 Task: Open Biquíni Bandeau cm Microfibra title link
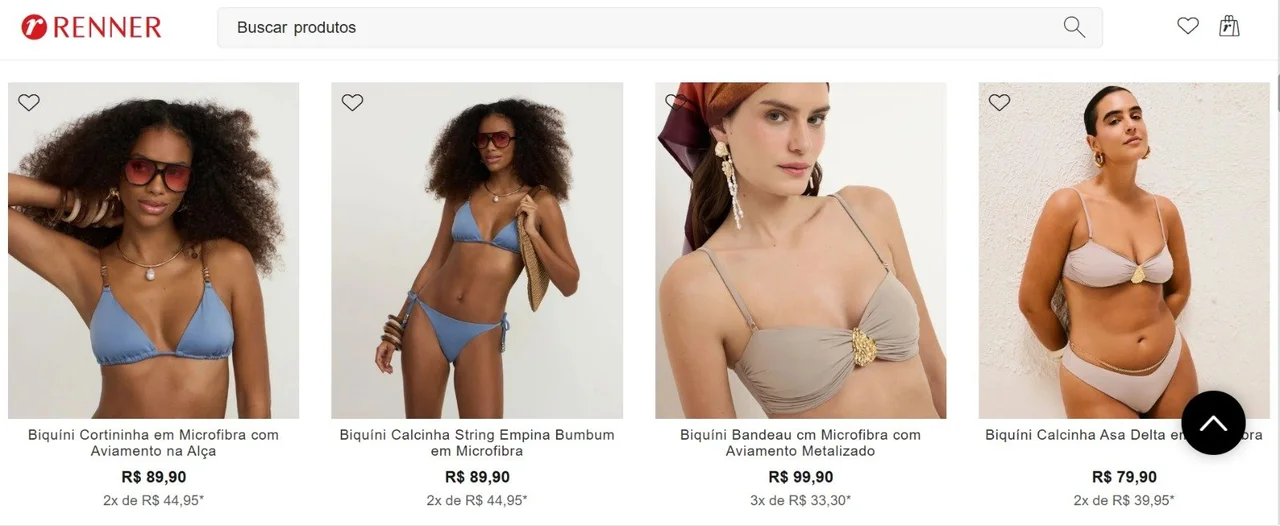800,443
